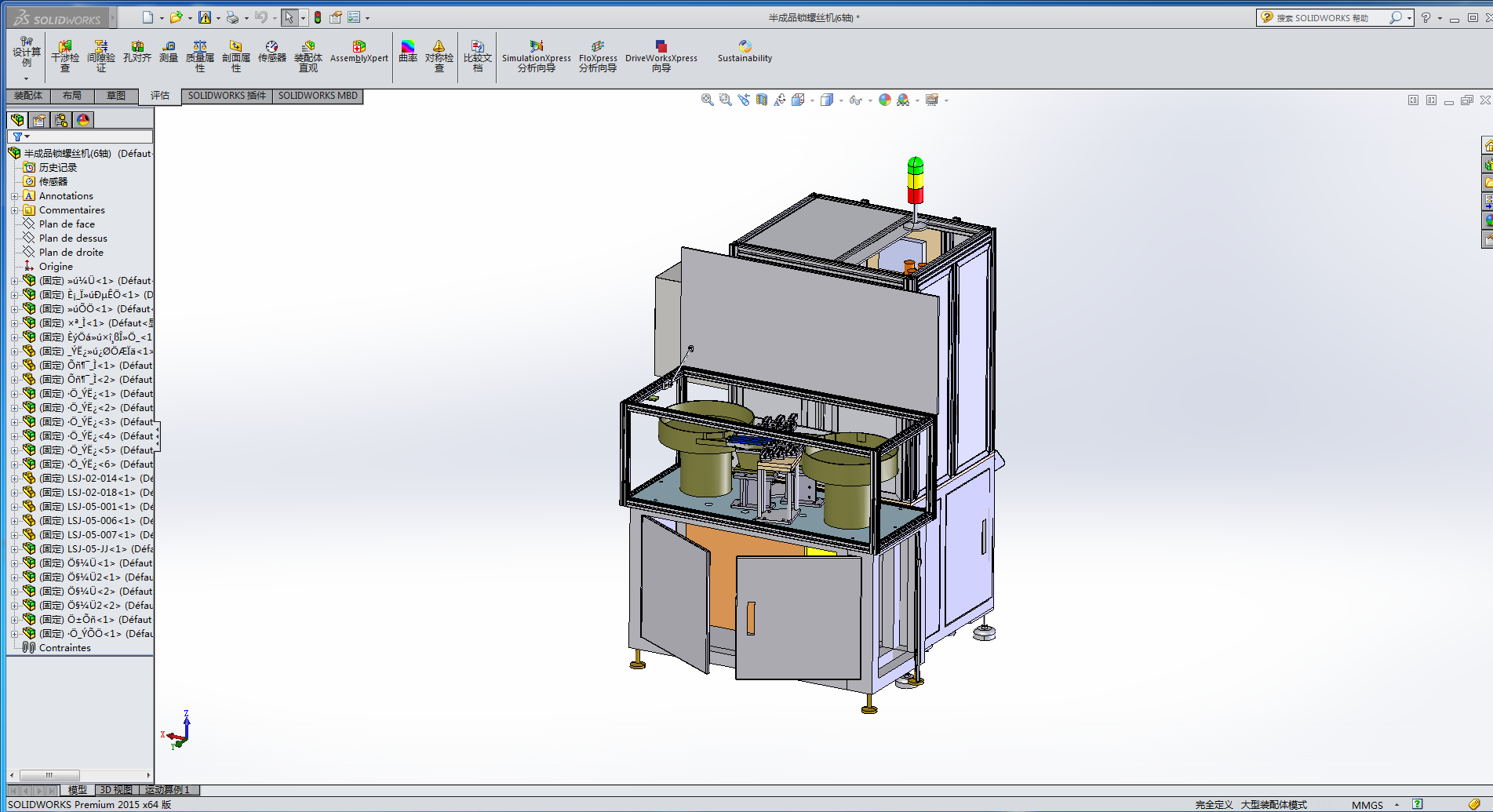1493x812 pixels.
Task: Open the DisplayManager tab icon
Action: [x=83, y=120]
